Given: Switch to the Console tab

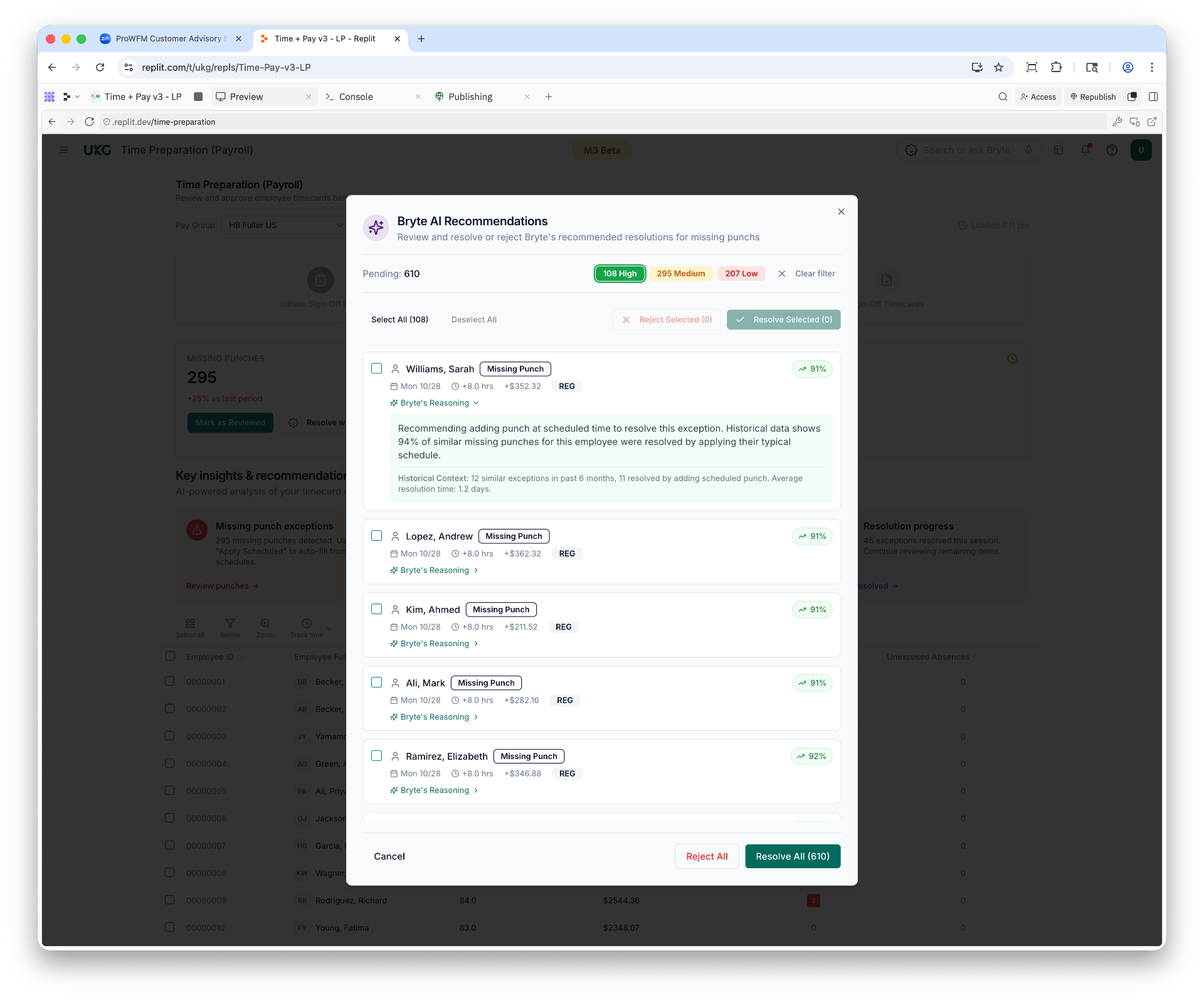Looking at the screenshot, I should pyautogui.click(x=356, y=97).
